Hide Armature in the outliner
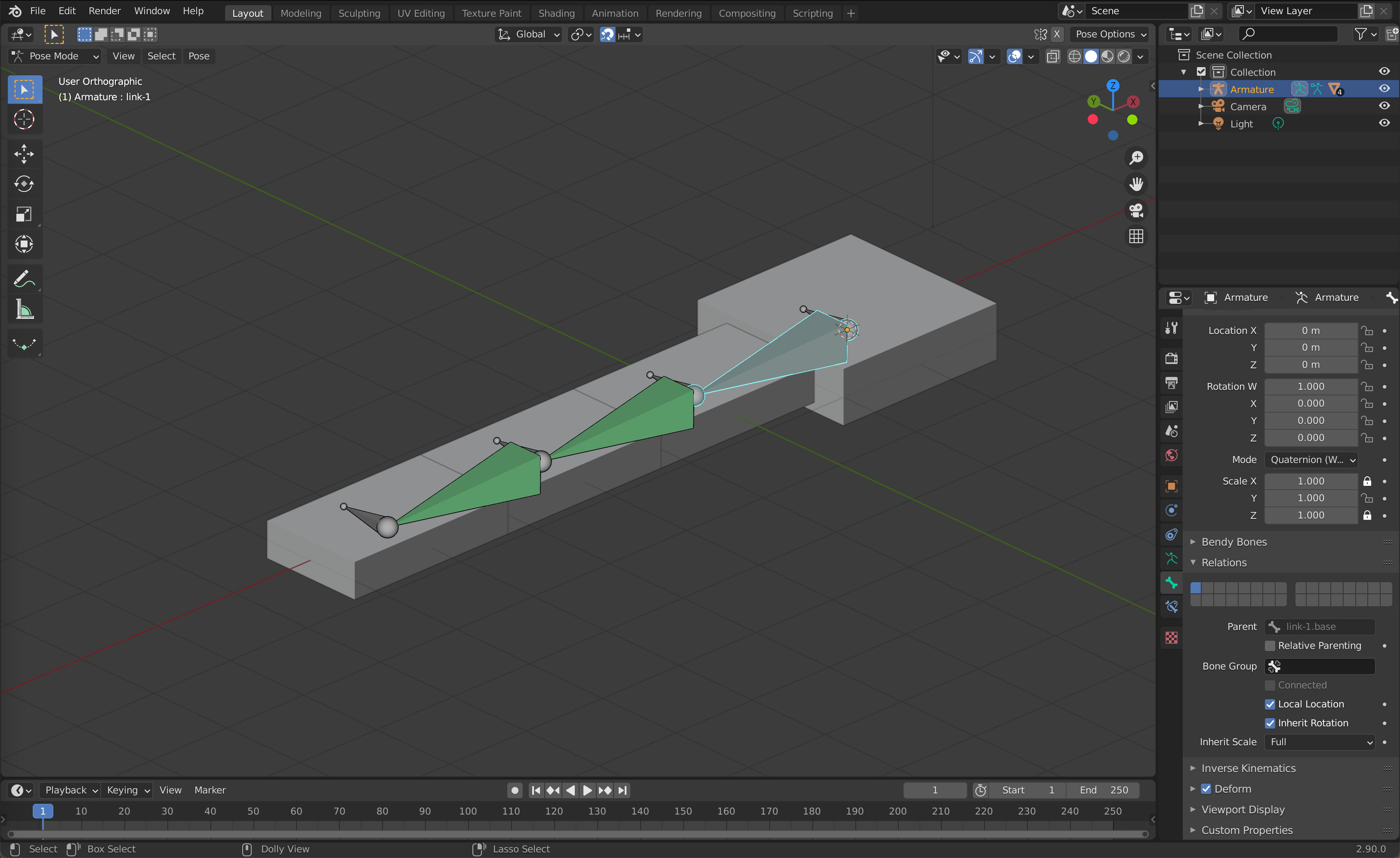This screenshot has height=858, width=1400. pos(1384,89)
